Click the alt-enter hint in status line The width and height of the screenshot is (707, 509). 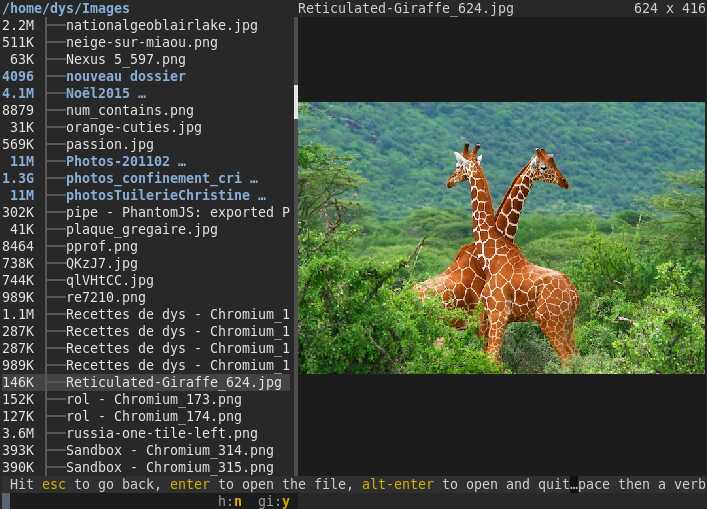point(398,485)
